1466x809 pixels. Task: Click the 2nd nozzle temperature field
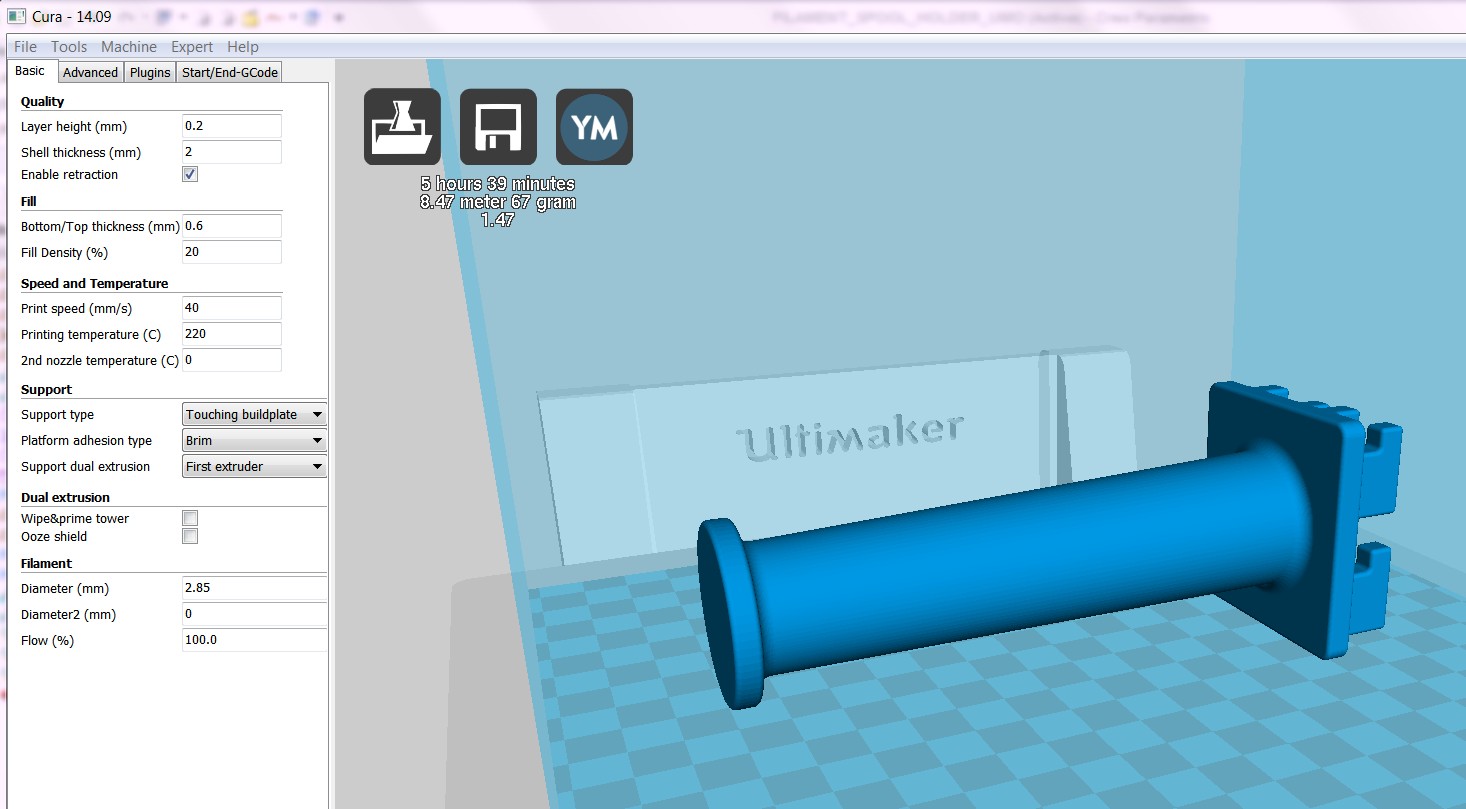232,360
